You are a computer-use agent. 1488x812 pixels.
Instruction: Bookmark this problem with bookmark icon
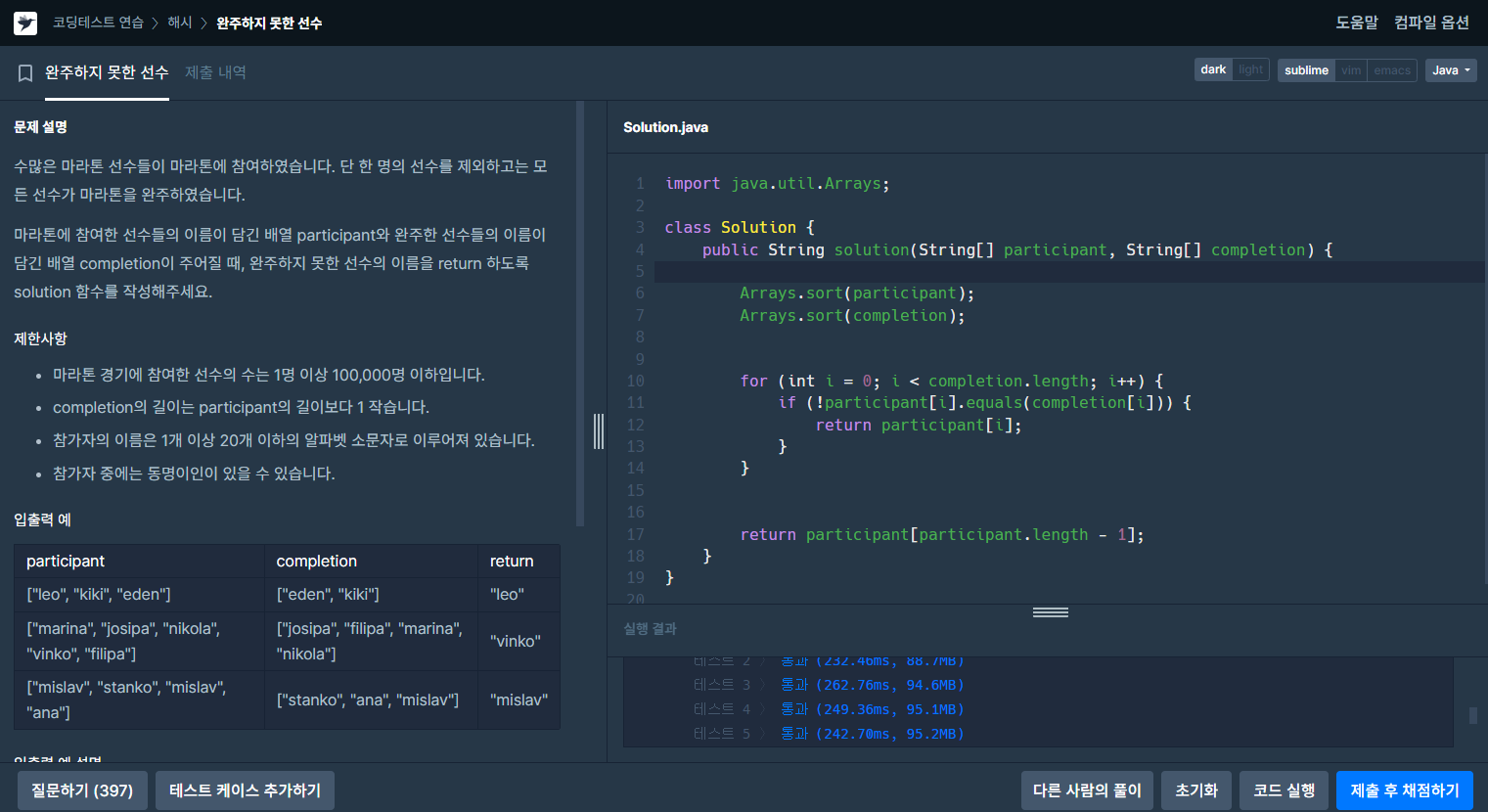tap(25, 73)
